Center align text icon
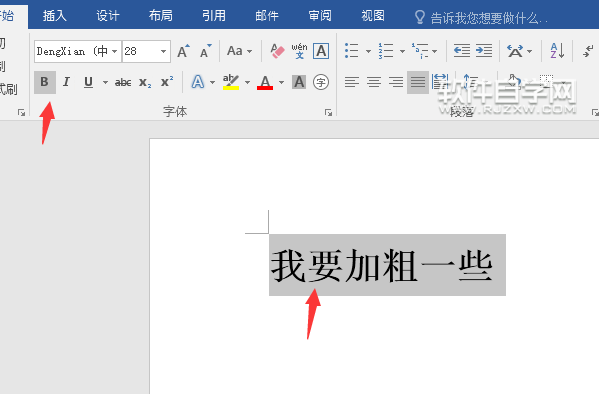 click(374, 82)
